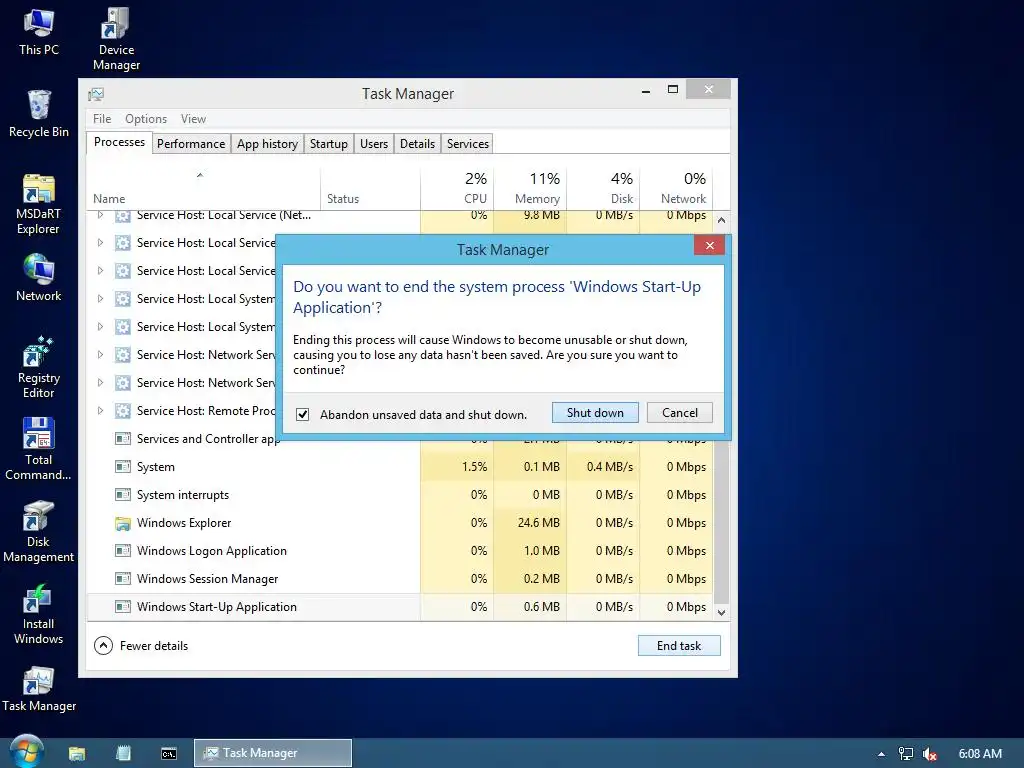Switch to the Users tab
Viewport: 1024px width, 768px height.
[x=374, y=144]
